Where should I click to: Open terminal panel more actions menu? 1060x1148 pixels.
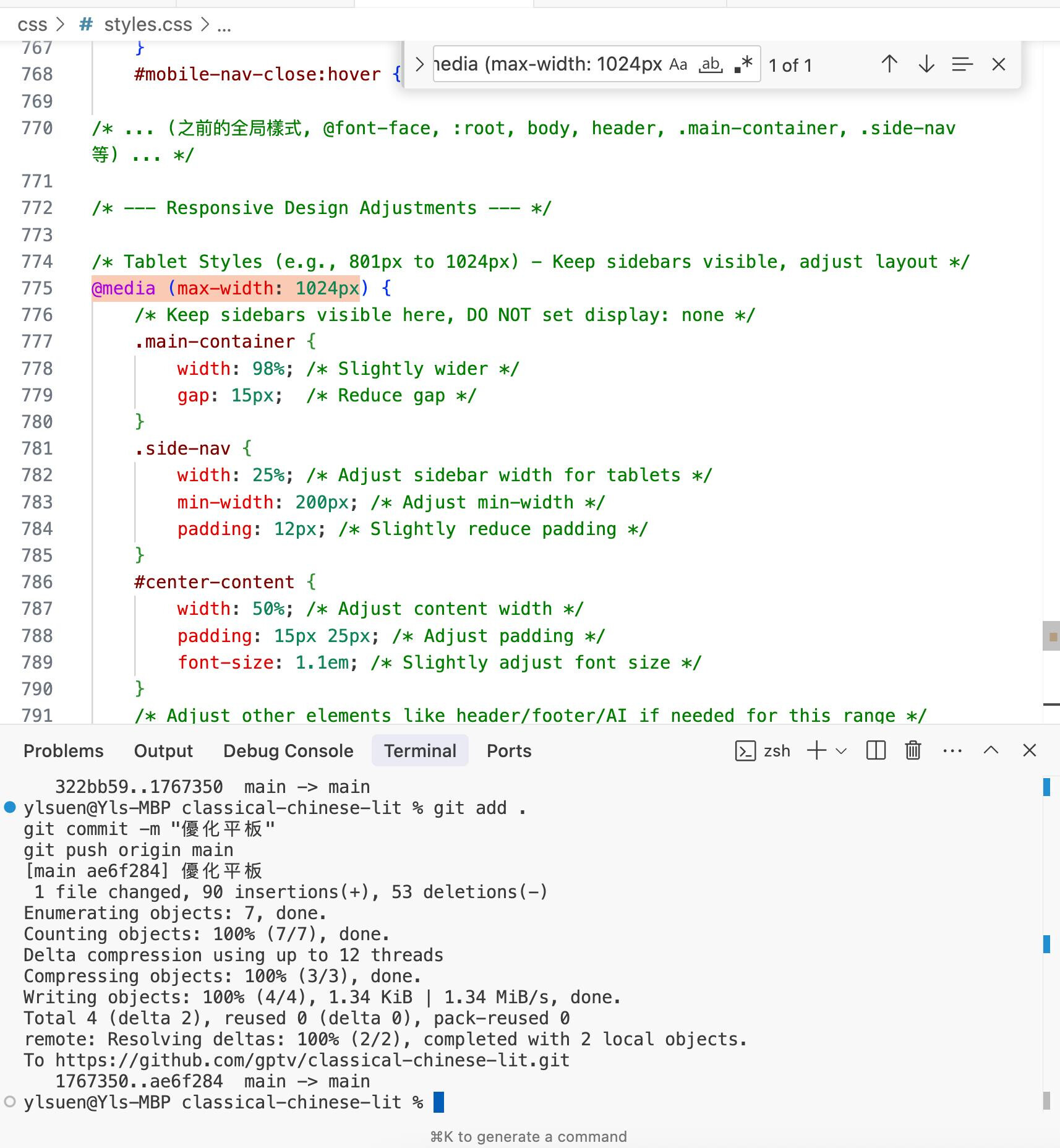952,751
